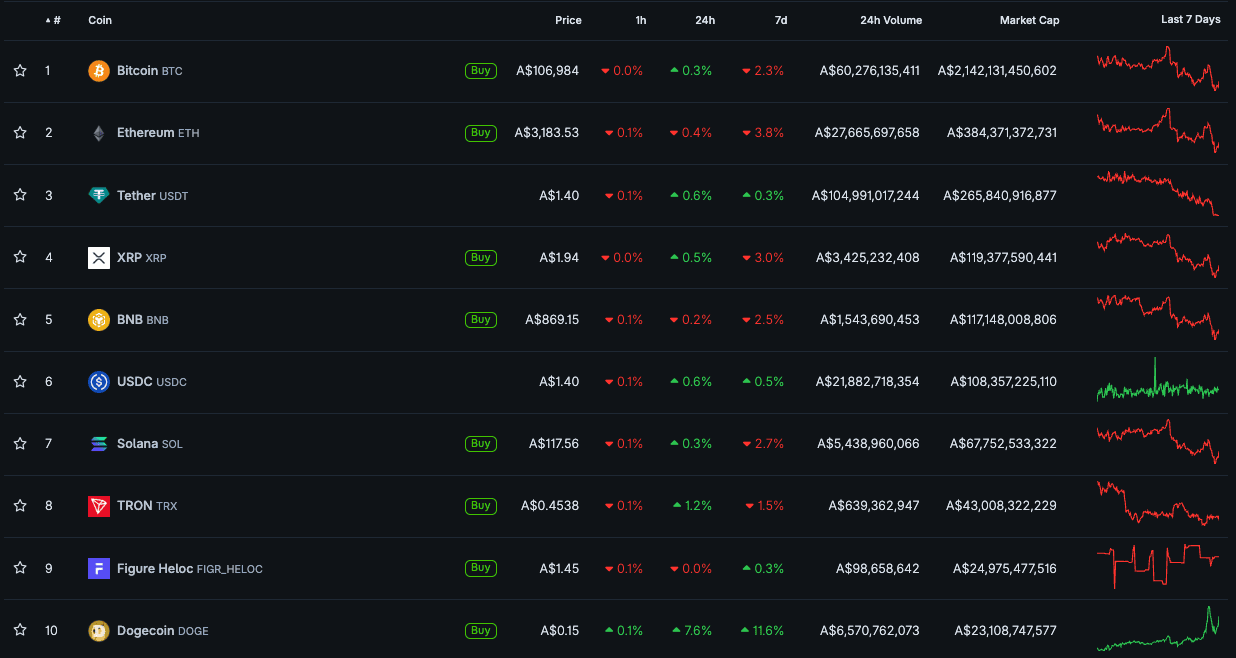Screen dimensions: 1236x658
Task: Open Bitcoin's last 7 days sparkline chart
Action: point(1158,70)
